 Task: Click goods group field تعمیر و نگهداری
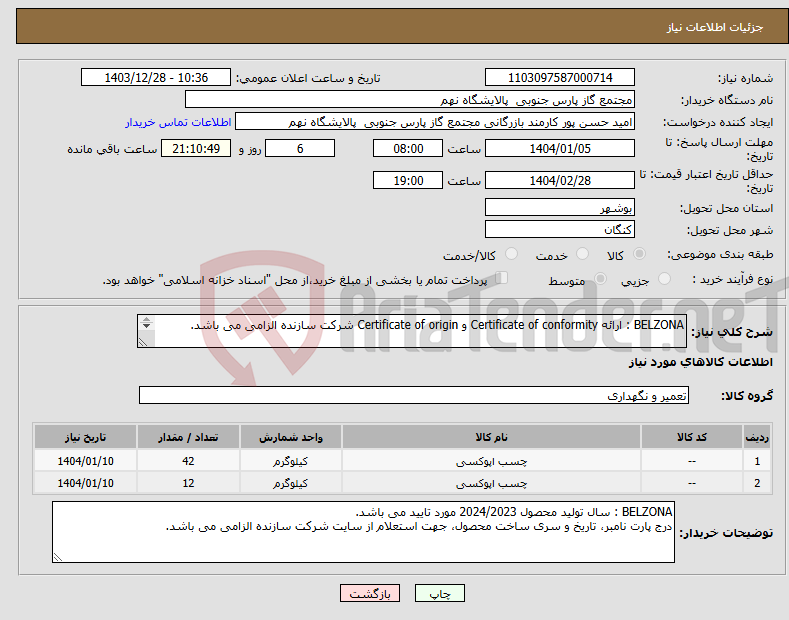pos(414,396)
